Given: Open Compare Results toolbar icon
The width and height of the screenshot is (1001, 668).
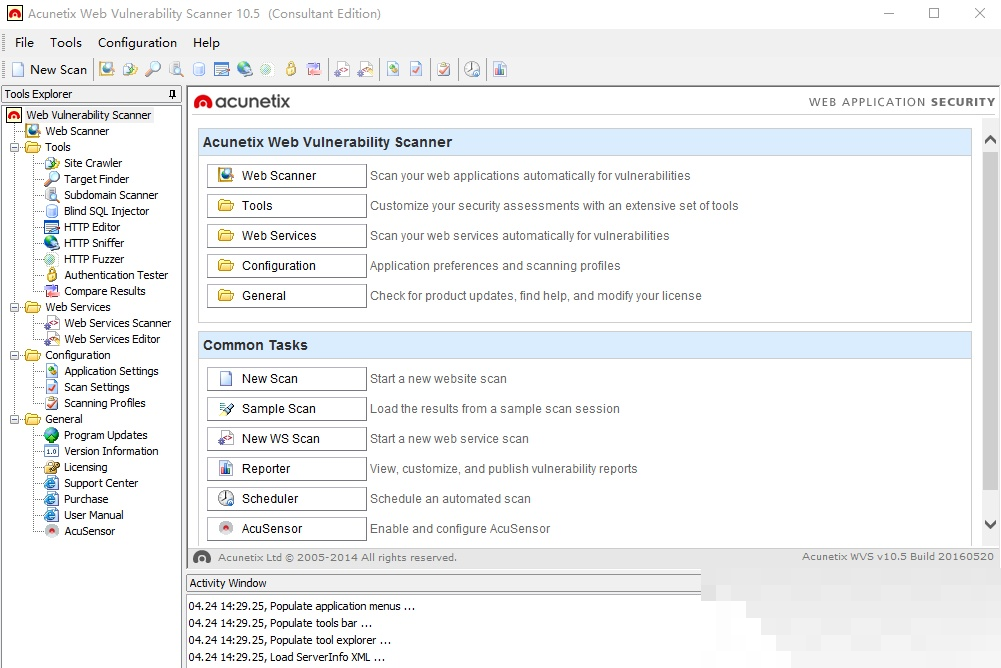Looking at the screenshot, I should click(x=313, y=69).
